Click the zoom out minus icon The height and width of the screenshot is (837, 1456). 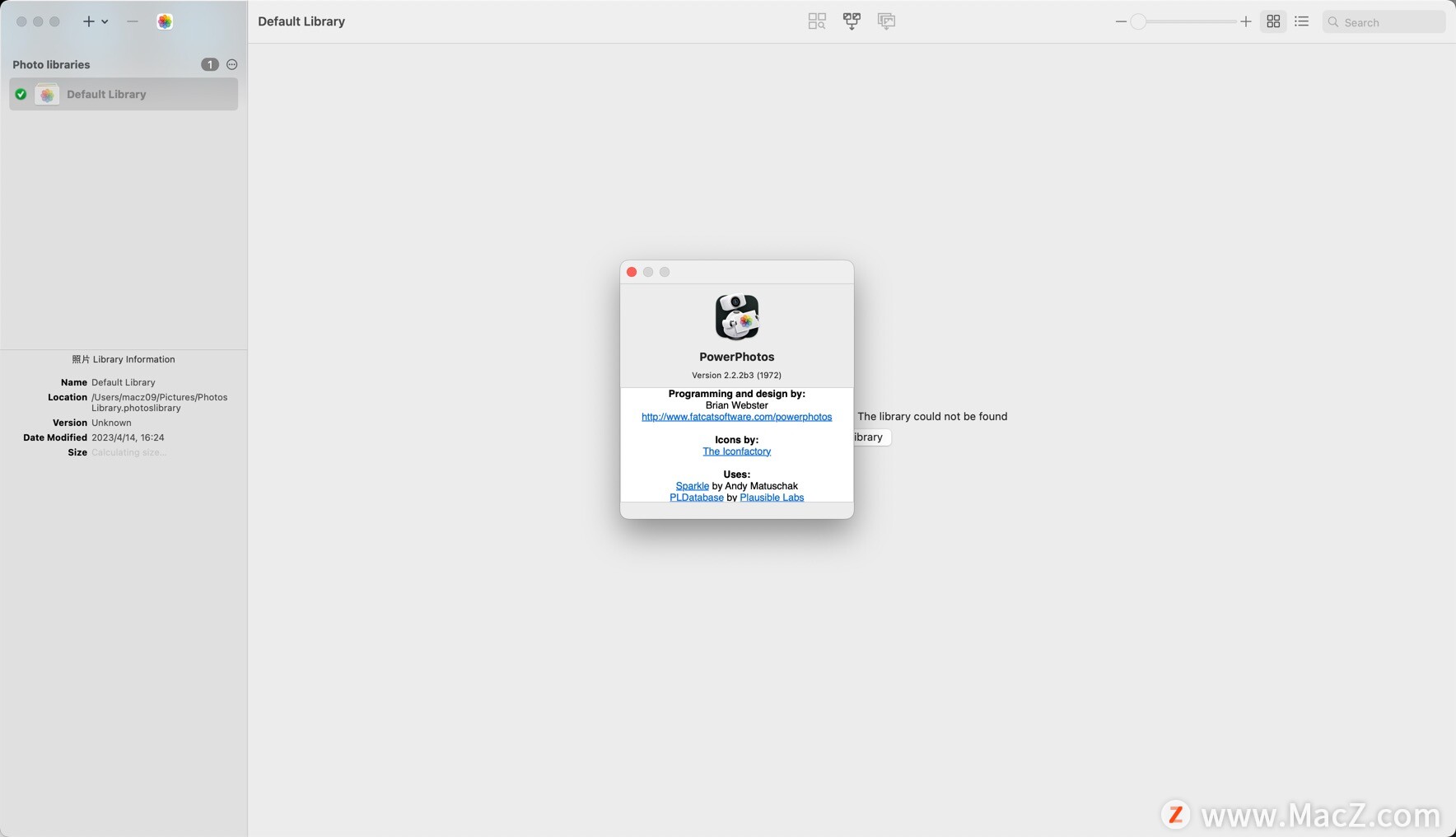pyautogui.click(x=1121, y=21)
